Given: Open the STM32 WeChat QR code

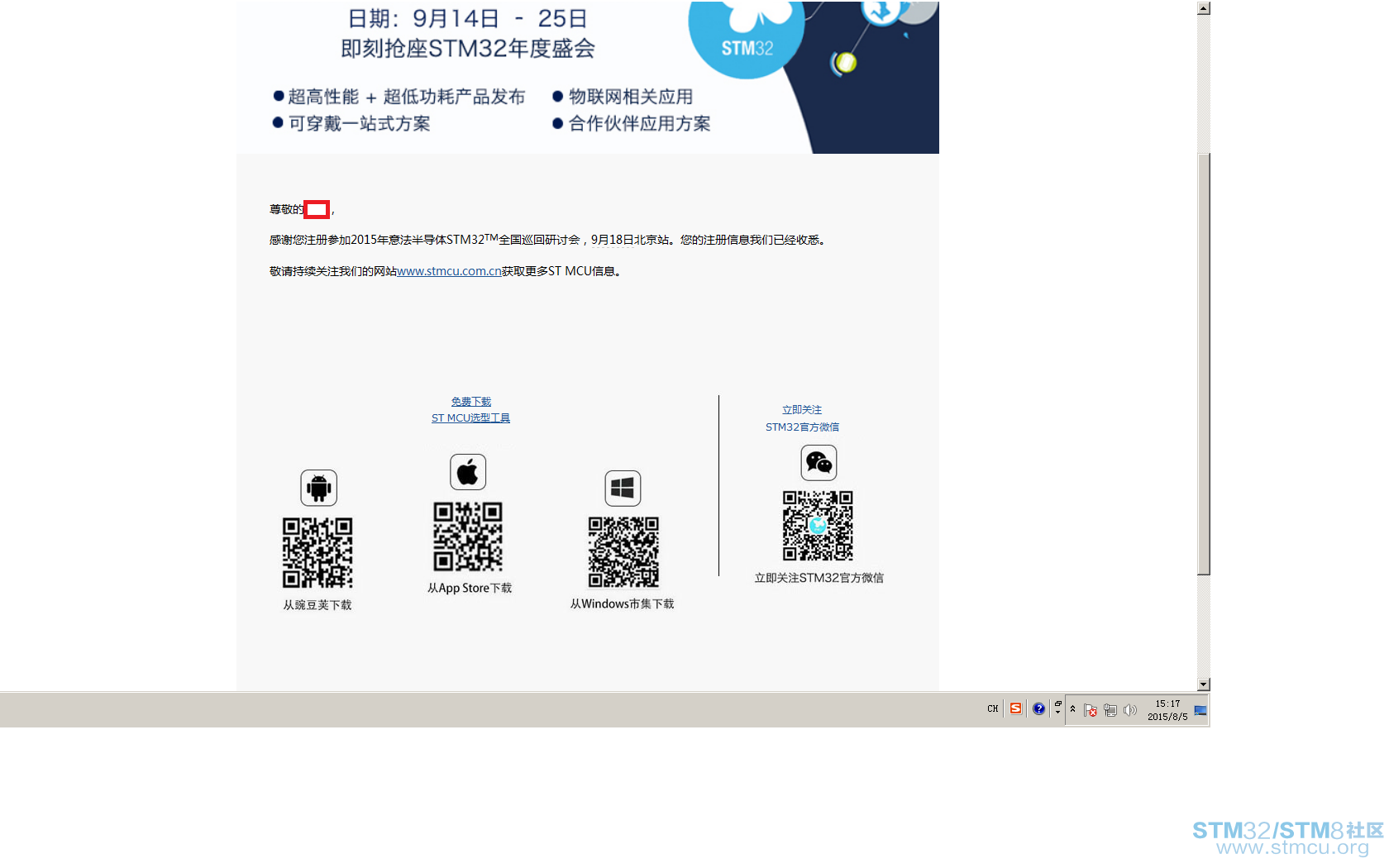Looking at the screenshot, I should [818, 526].
